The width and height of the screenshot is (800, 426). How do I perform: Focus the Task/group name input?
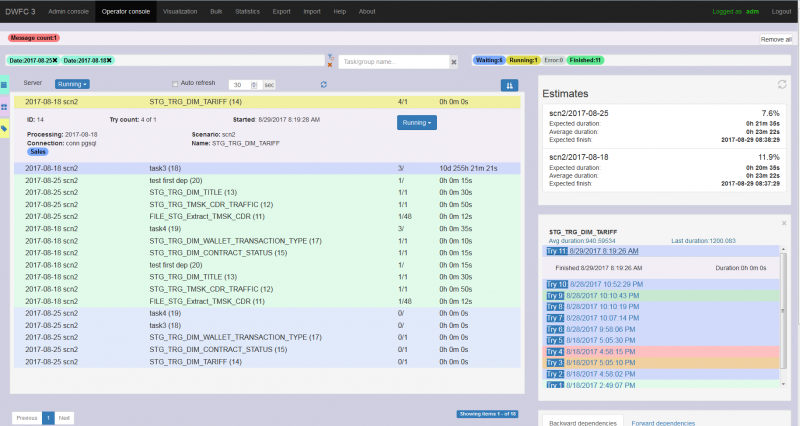pyautogui.click(x=393, y=62)
